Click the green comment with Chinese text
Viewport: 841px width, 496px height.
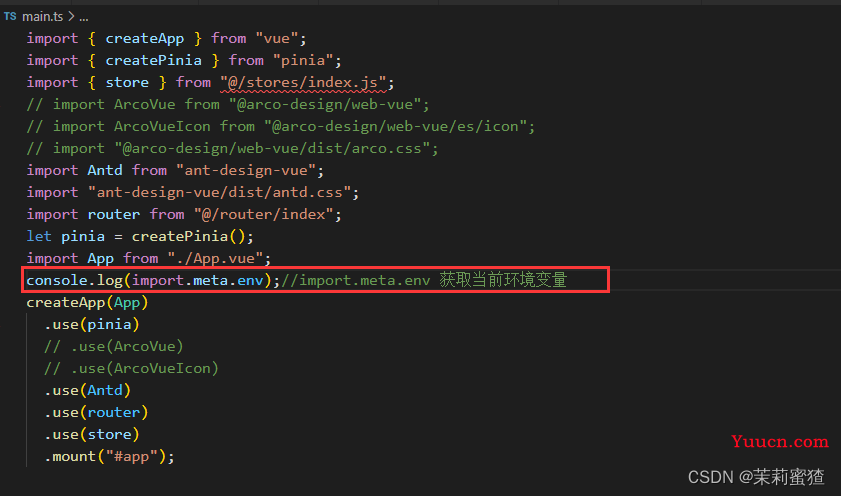coord(424,280)
